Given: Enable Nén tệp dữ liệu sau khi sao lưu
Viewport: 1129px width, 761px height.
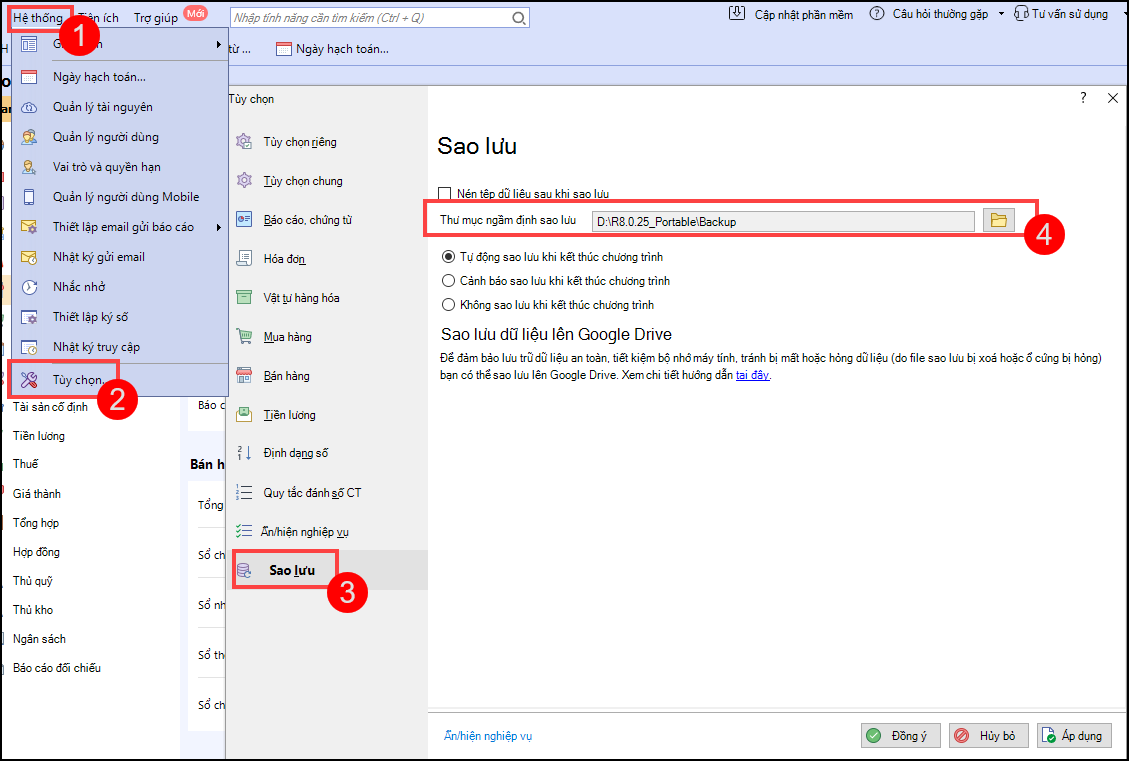Looking at the screenshot, I should click(445, 194).
